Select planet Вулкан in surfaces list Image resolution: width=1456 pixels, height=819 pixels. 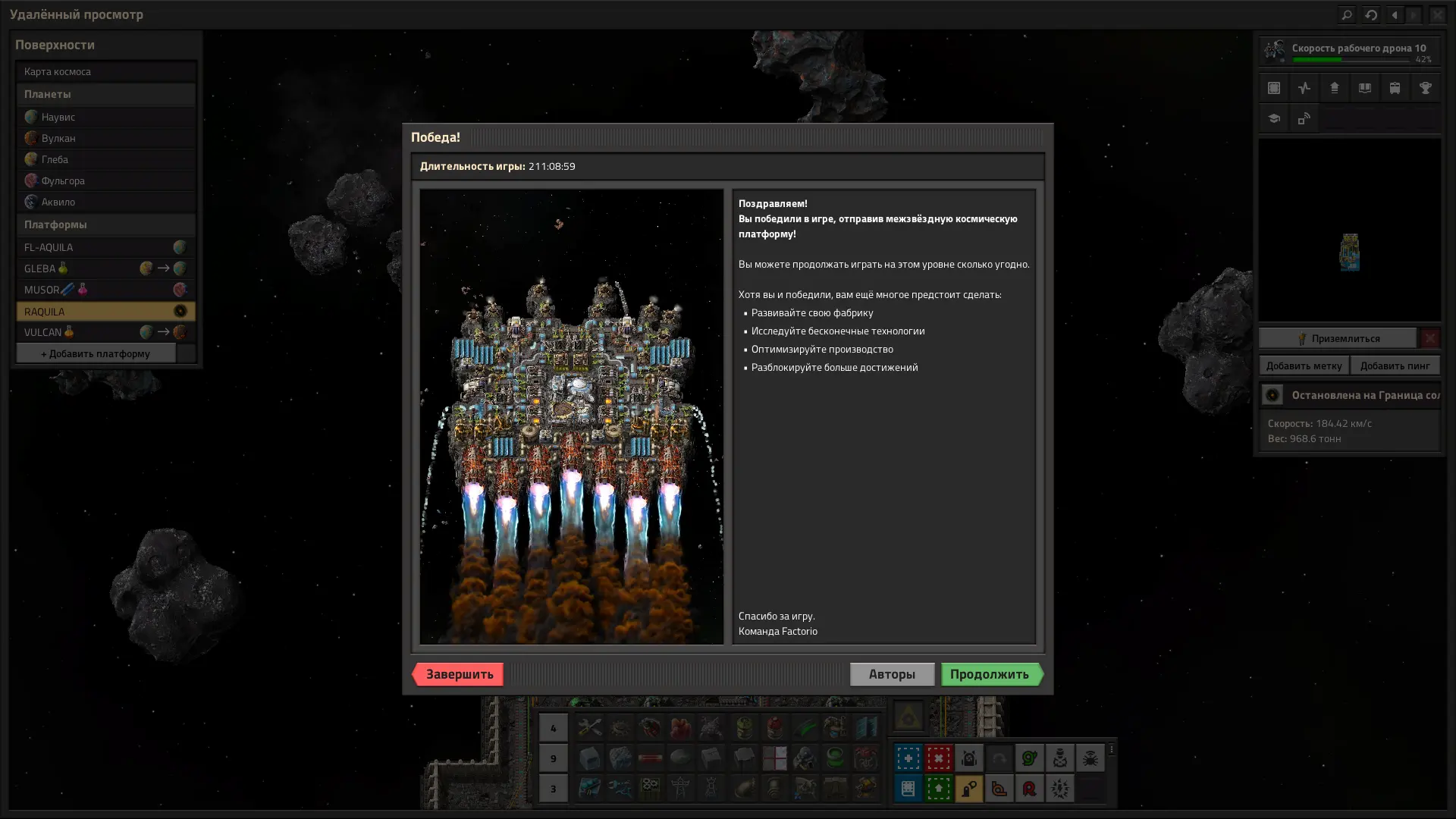tap(106, 138)
